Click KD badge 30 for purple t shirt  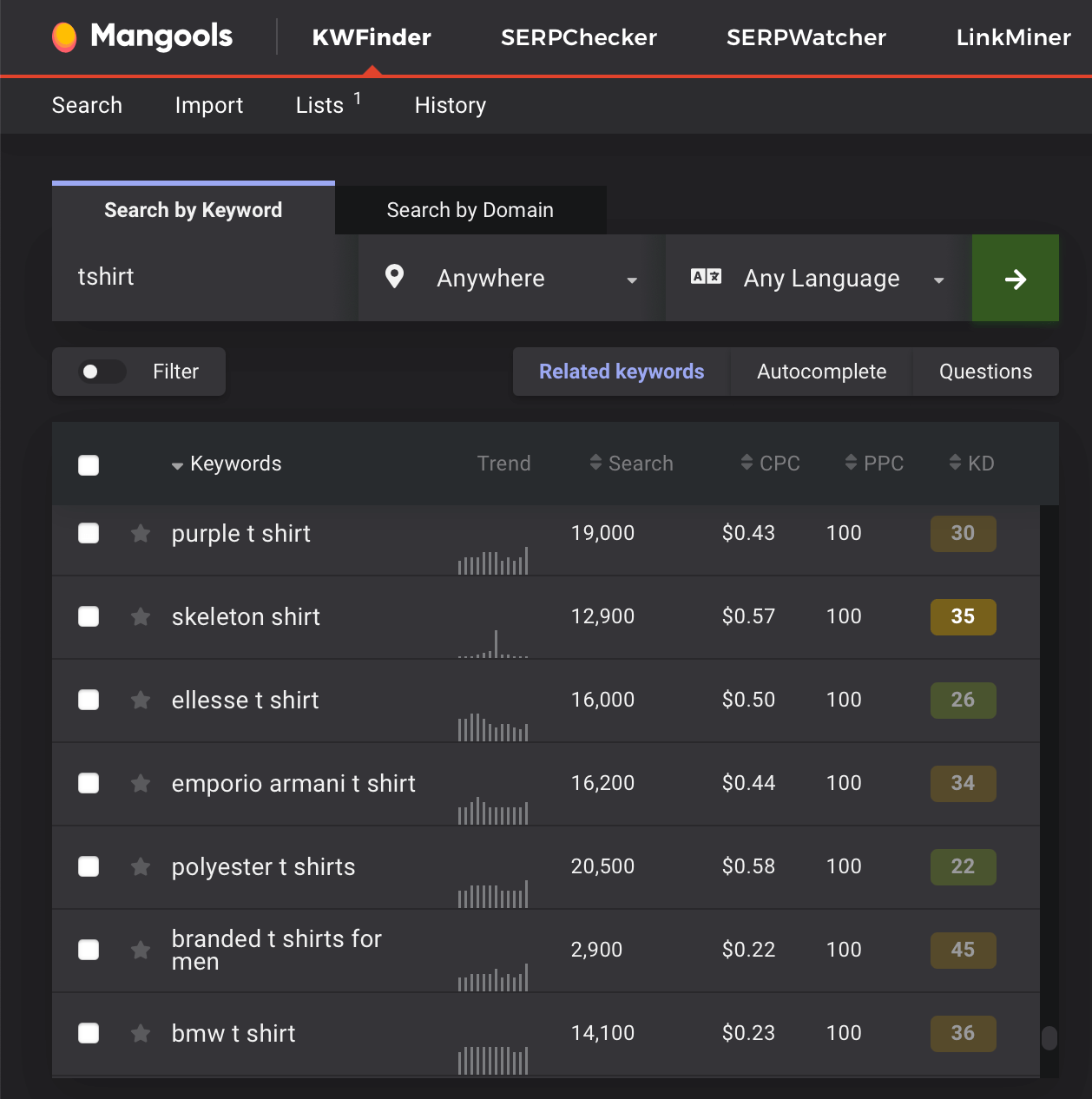tap(963, 533)
